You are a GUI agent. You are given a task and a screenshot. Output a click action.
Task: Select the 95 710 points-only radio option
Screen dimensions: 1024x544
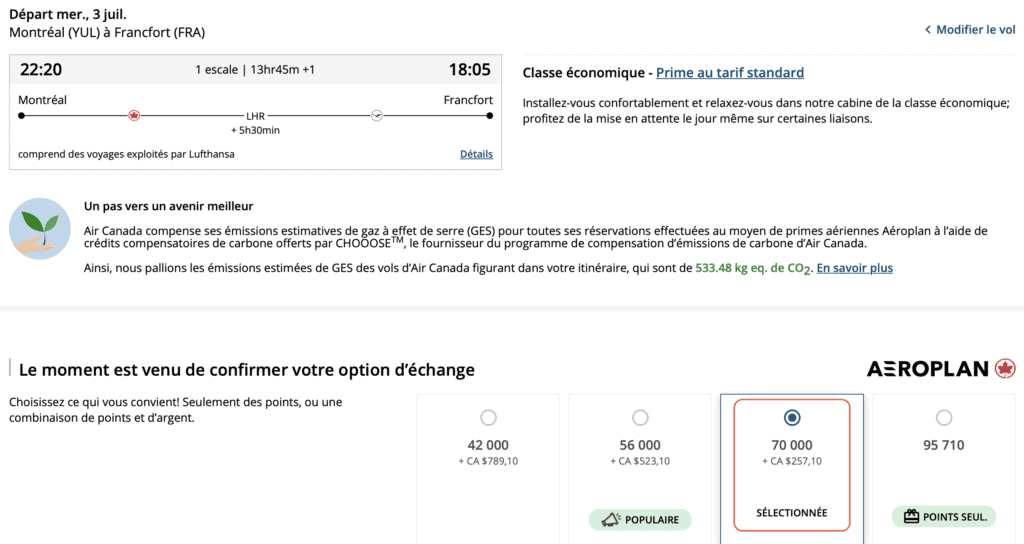click(x=944, y=417)
